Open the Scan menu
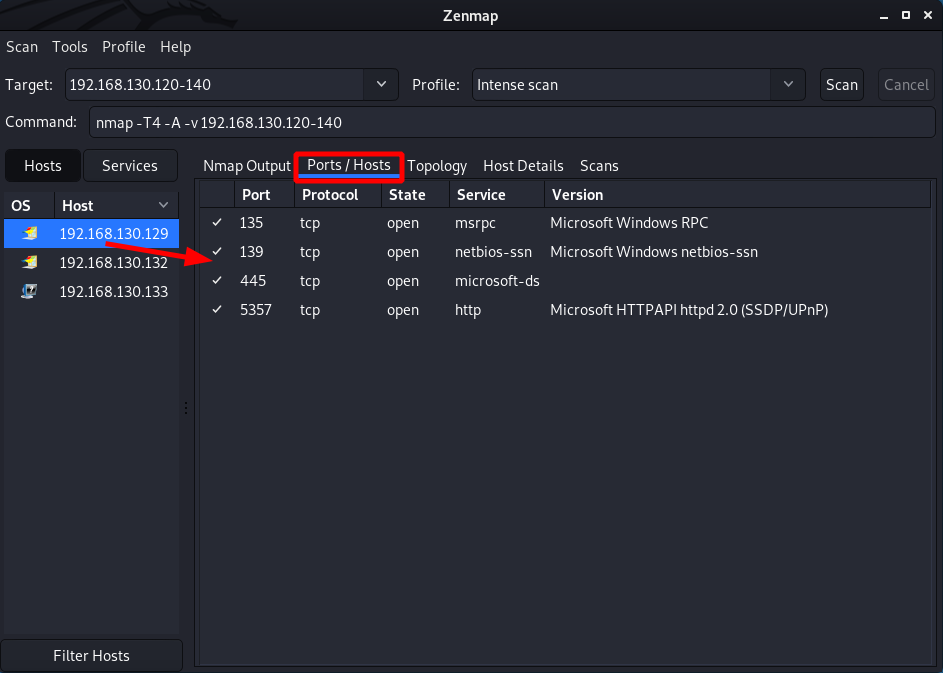943x673 pixels. [22, 47]
